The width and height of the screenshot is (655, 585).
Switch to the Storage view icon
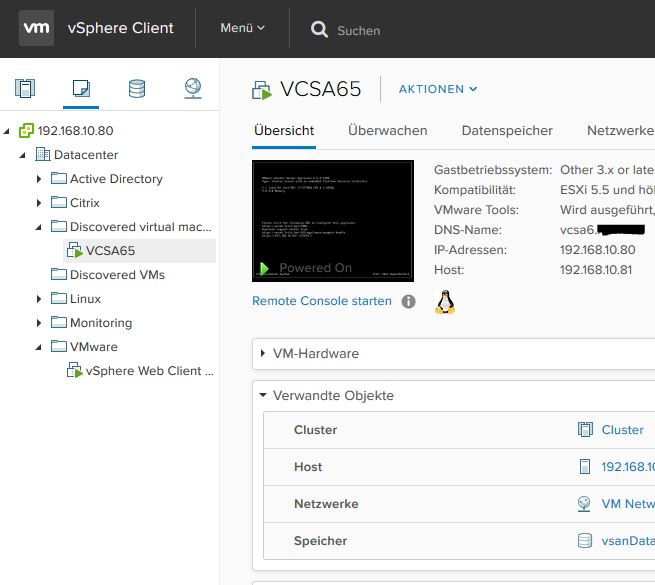[137, 89]
